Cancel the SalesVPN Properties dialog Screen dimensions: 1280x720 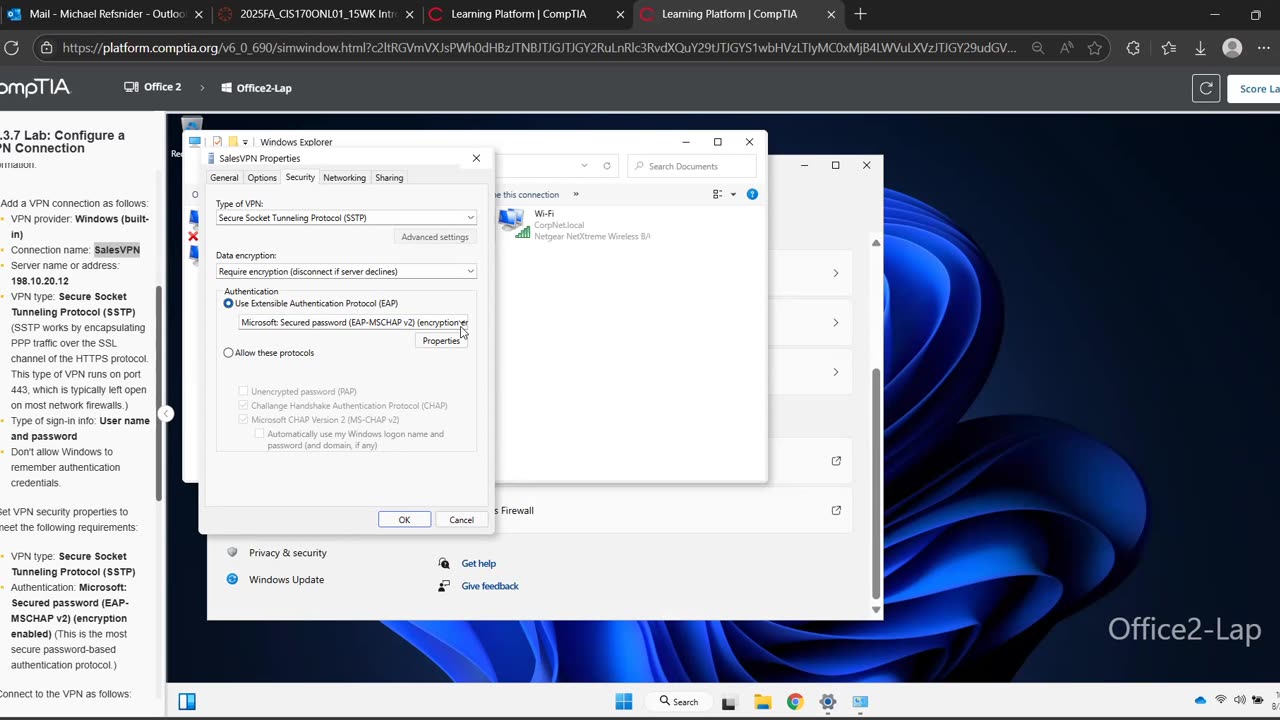click(x=461, y=520)
